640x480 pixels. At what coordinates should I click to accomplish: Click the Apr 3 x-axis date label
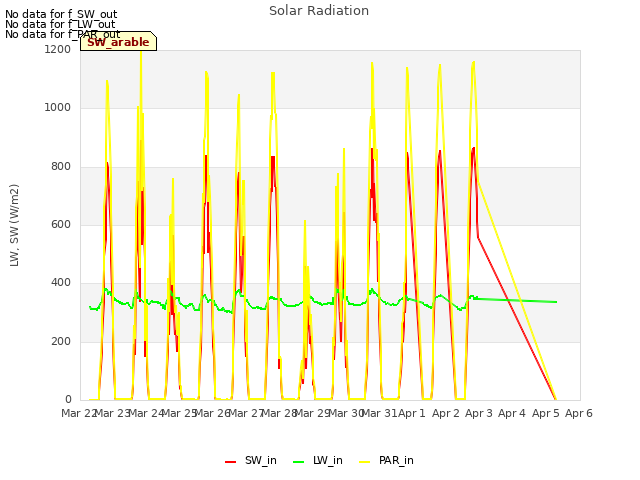click(479, 413)
